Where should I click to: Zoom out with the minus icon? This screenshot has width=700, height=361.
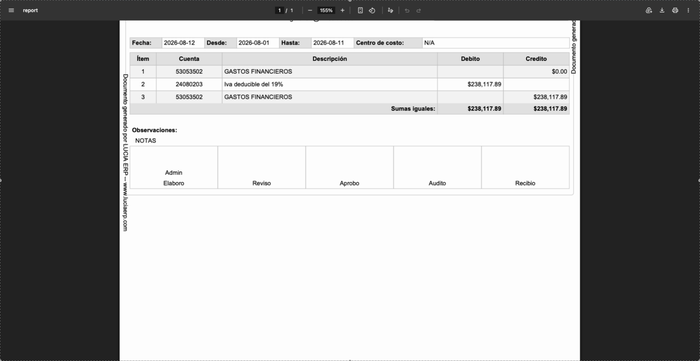(x=310, y=10)
